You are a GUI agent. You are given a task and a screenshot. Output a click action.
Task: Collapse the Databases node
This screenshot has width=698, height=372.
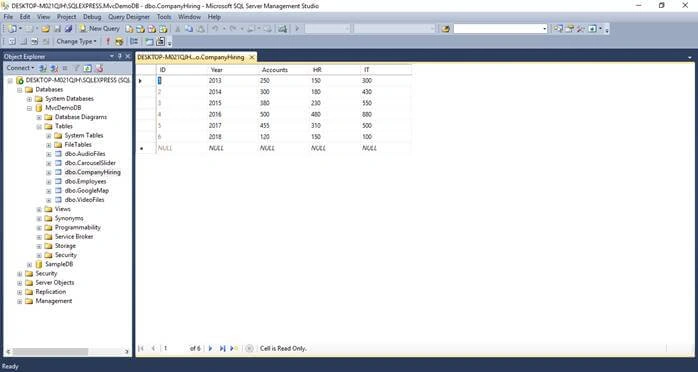20,90
